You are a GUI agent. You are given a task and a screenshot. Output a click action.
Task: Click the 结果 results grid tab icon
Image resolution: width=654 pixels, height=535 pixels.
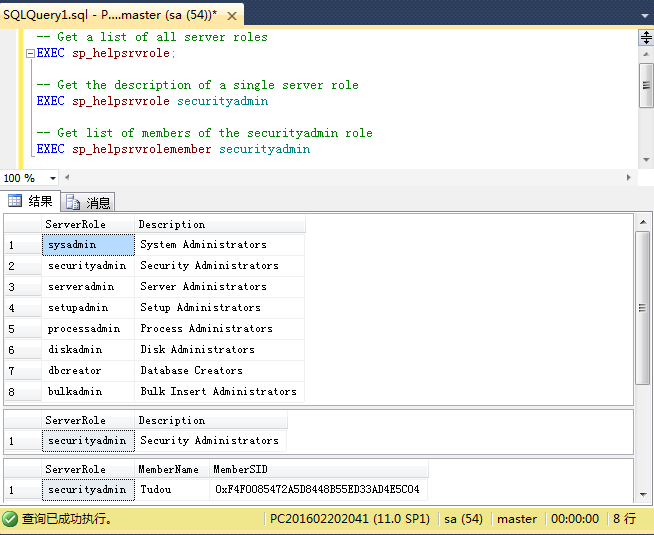(x=15, y=201)
